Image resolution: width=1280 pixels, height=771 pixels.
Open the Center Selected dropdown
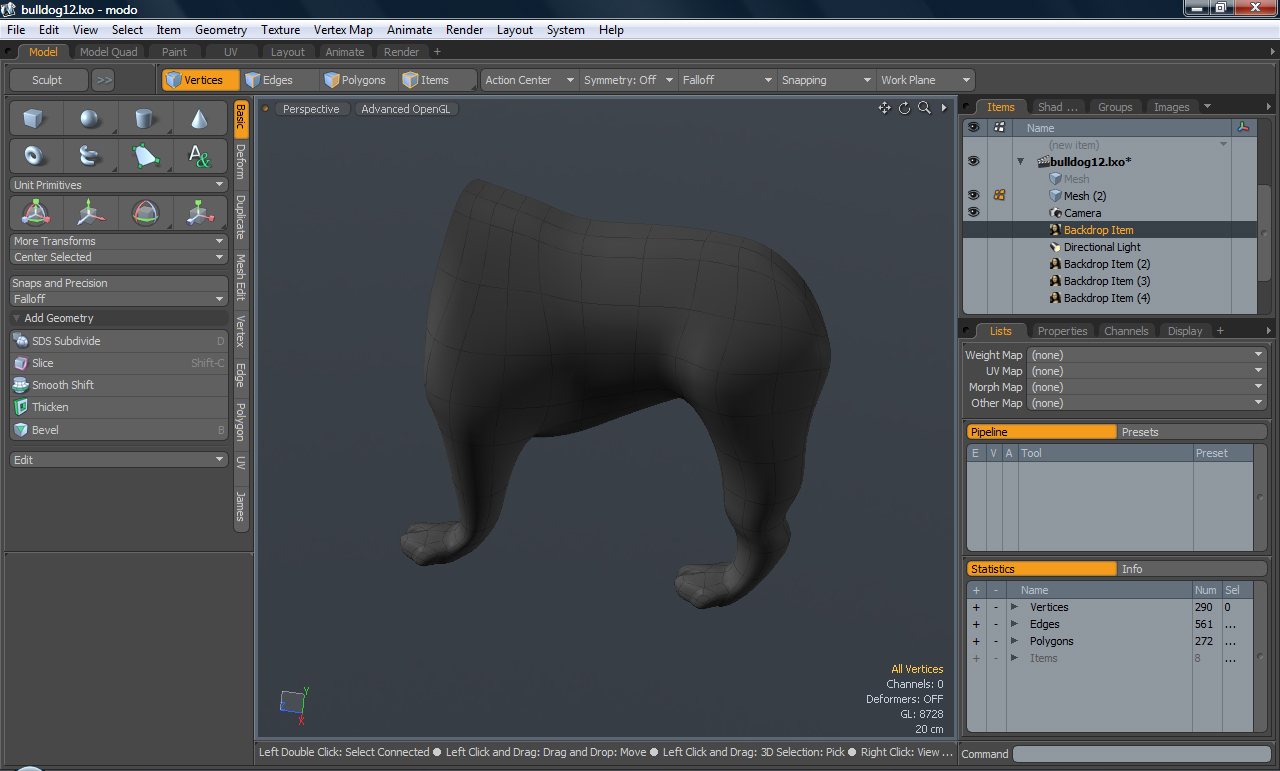119,257
